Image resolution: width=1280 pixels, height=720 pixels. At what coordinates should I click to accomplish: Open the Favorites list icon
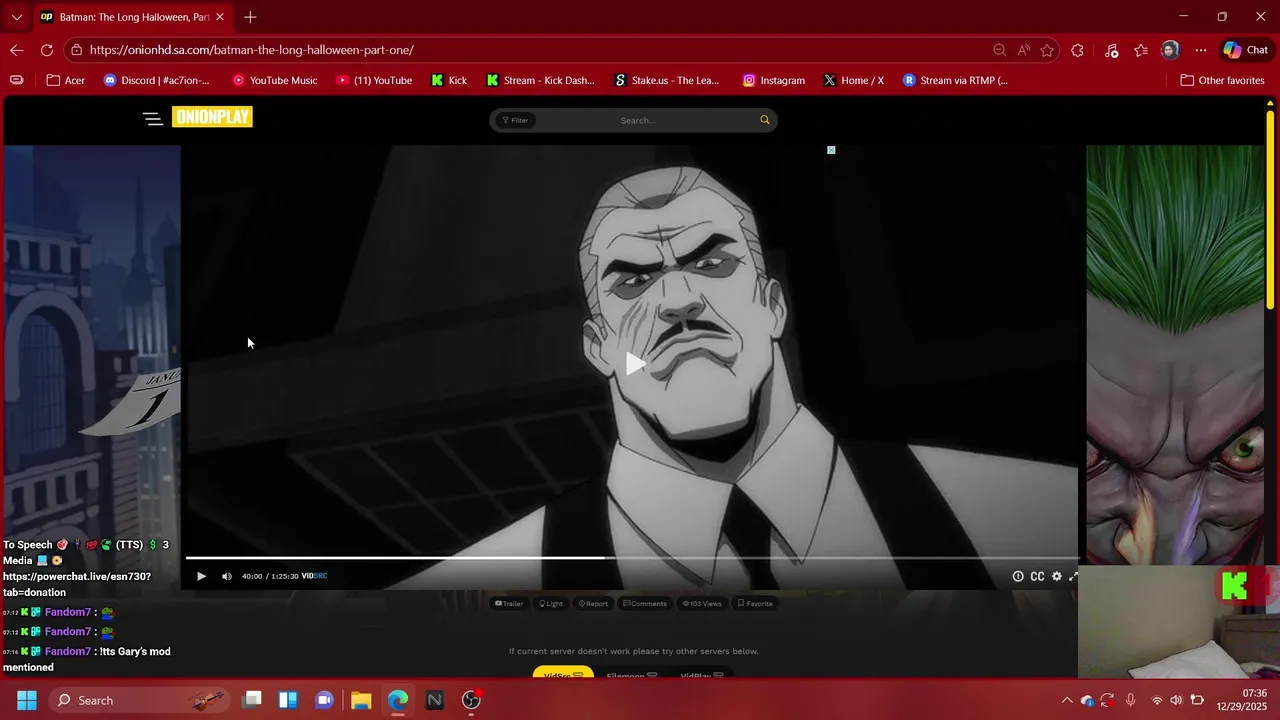pyautogui.click(x=1141, y=50)
